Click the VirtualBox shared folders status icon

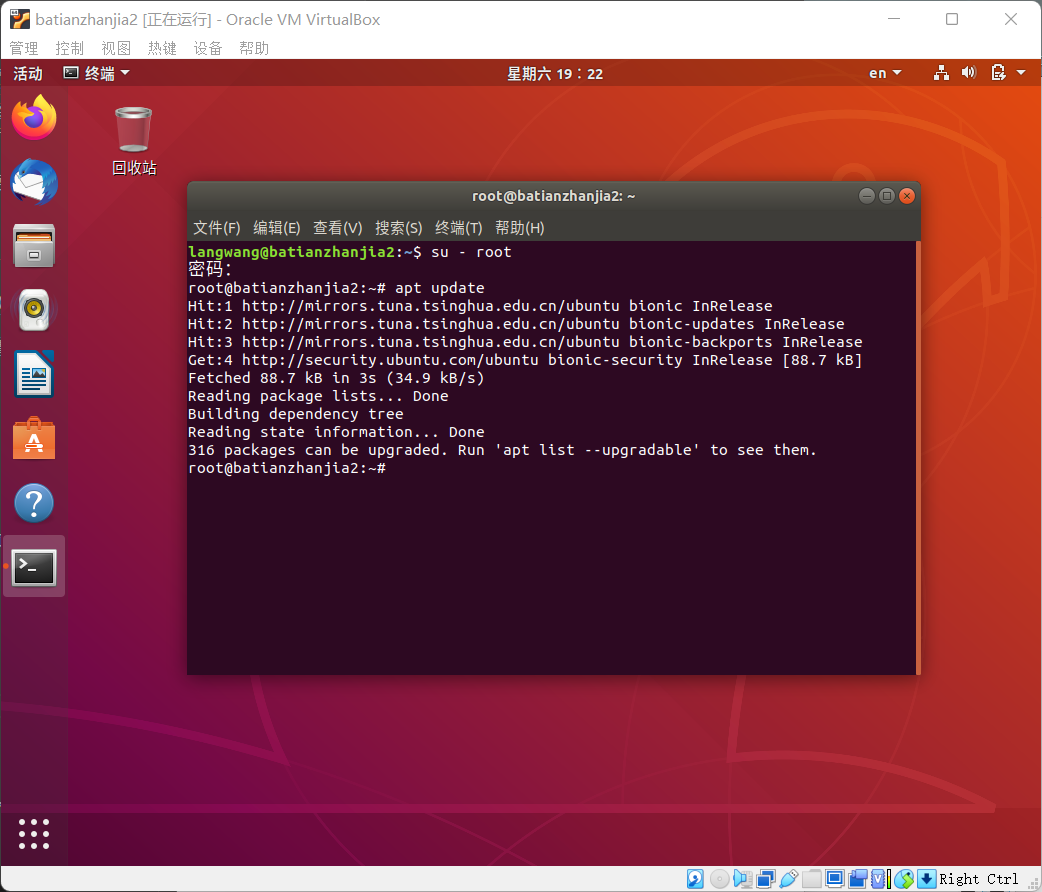pyautogui.click(x=812, y=878)
